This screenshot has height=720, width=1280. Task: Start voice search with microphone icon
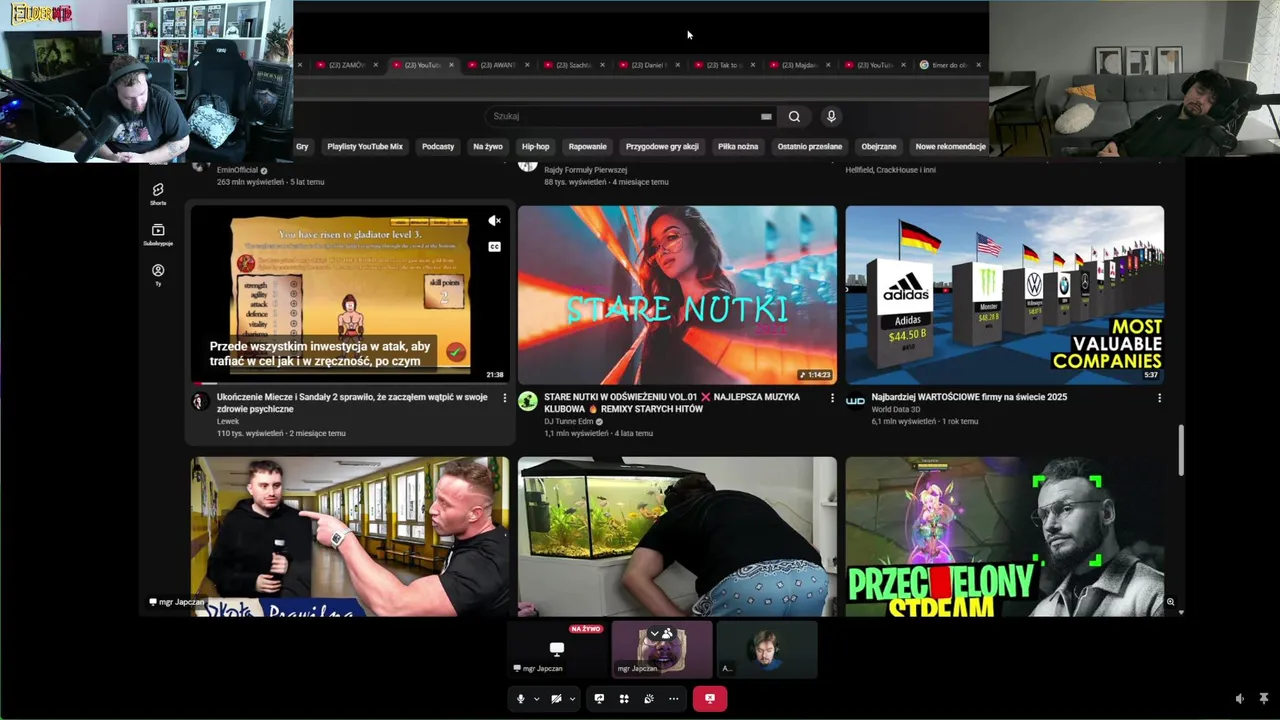click(x=831, y=116)
